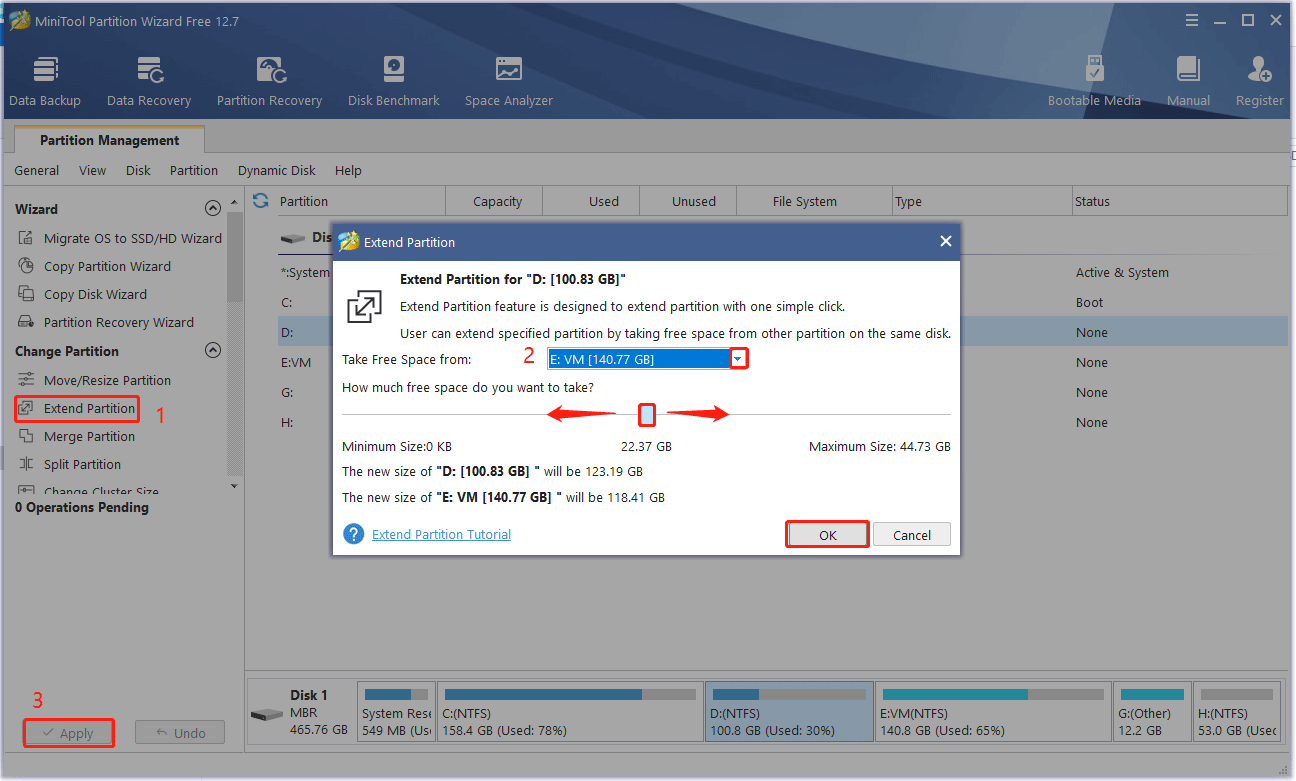Select the C:(NTFS) partition block
This screenshot has width=1296, height=781.
click(x=570, y=712)
